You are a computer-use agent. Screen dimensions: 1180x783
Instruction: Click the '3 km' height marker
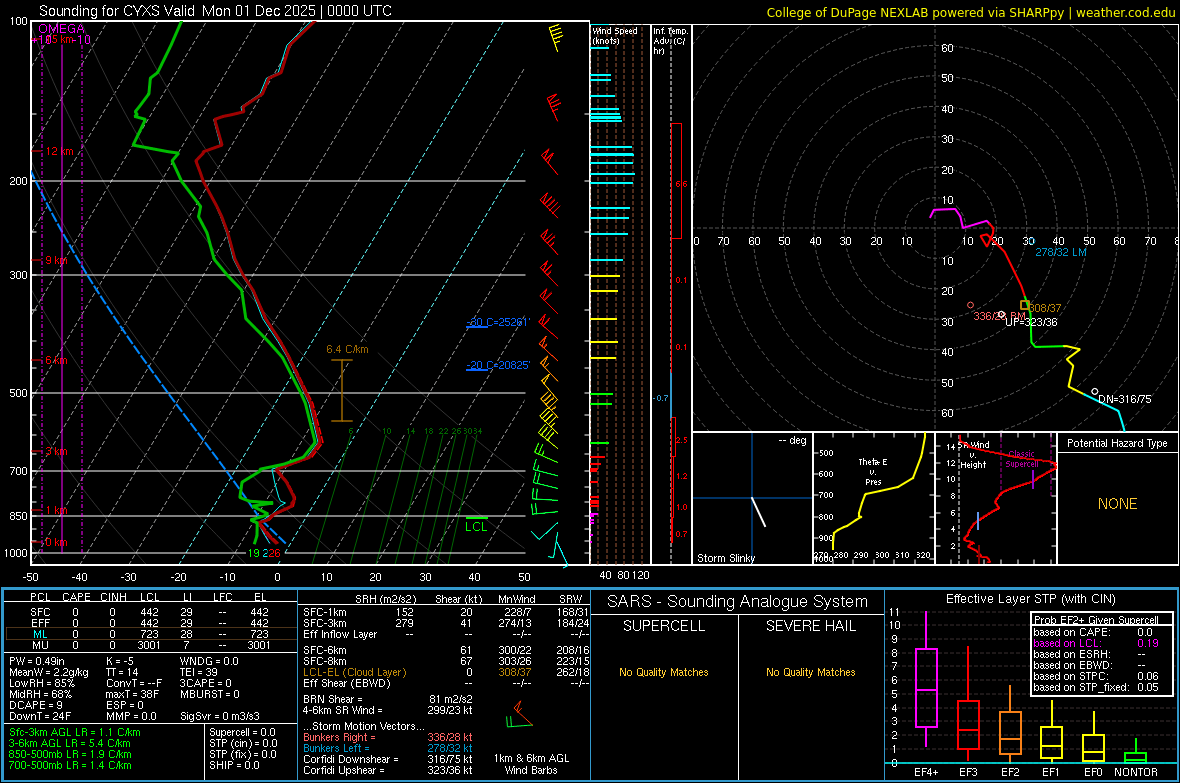click(56, 452)
